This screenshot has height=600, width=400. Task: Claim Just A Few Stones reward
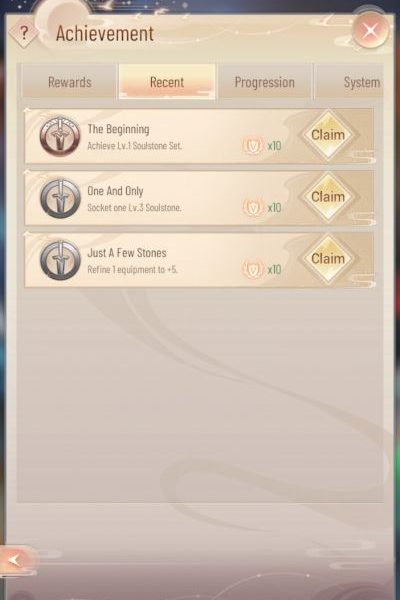click(328, 259)
